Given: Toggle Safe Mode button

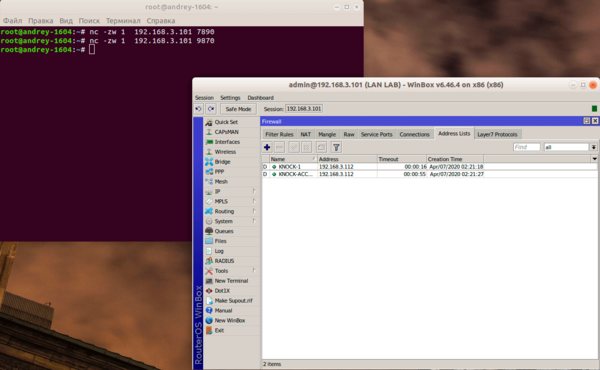Looking at the screenshot, I should click(x=238, y=109).
